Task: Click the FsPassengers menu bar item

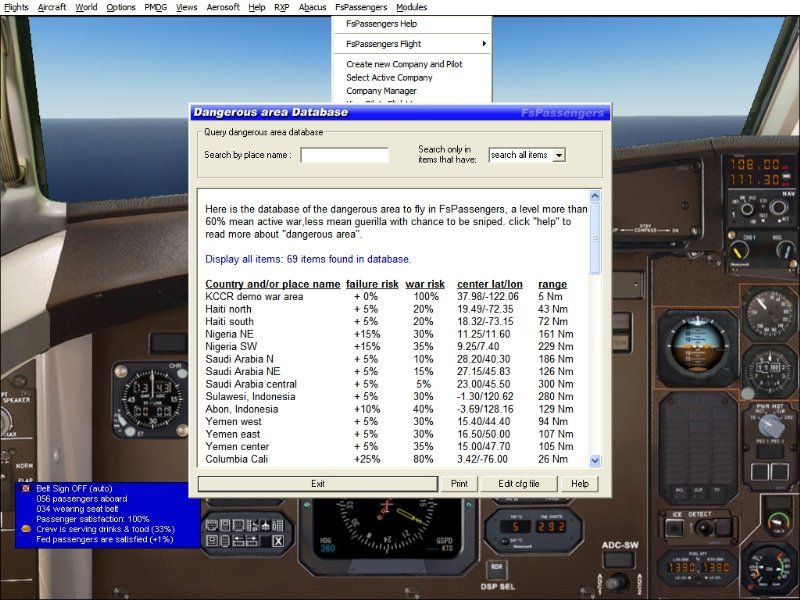Action: click(x=361, y=7)
